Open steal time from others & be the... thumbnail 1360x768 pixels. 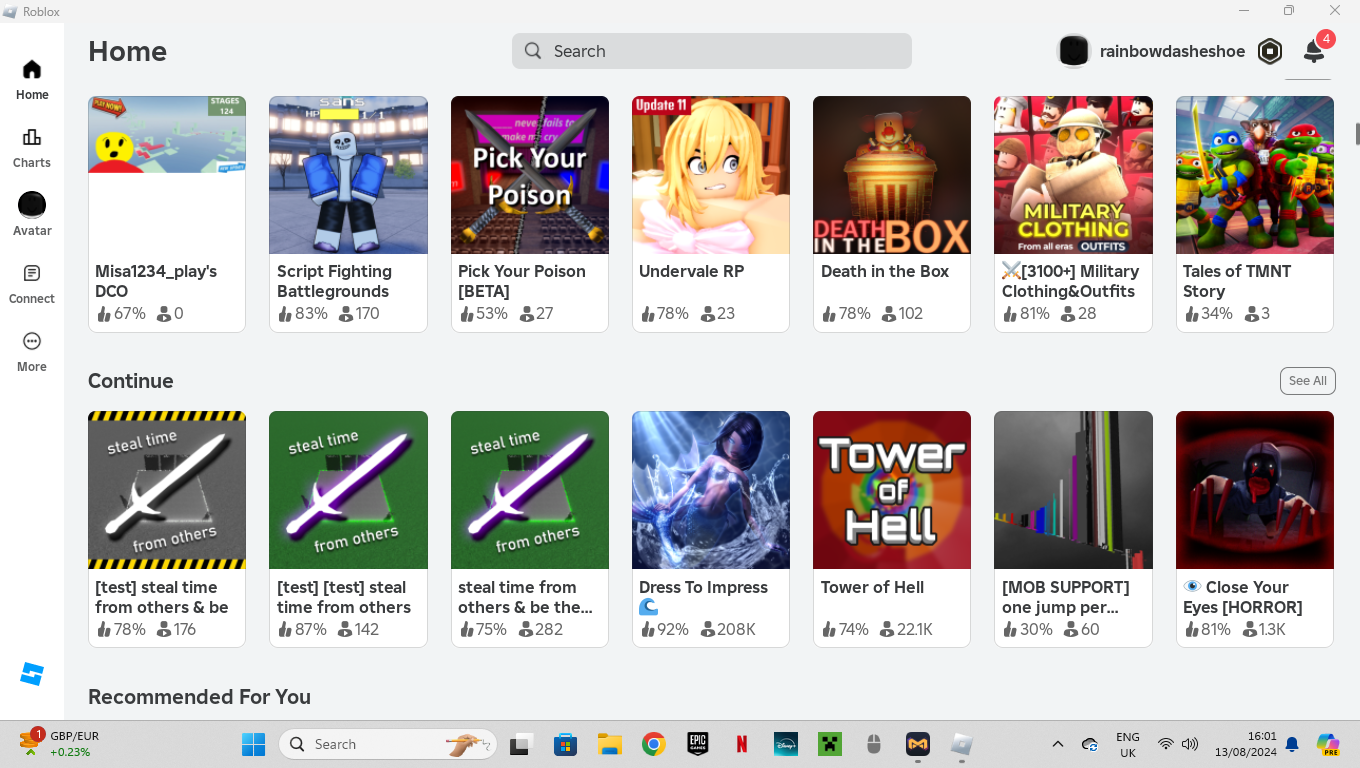click(x=530, y=490)
